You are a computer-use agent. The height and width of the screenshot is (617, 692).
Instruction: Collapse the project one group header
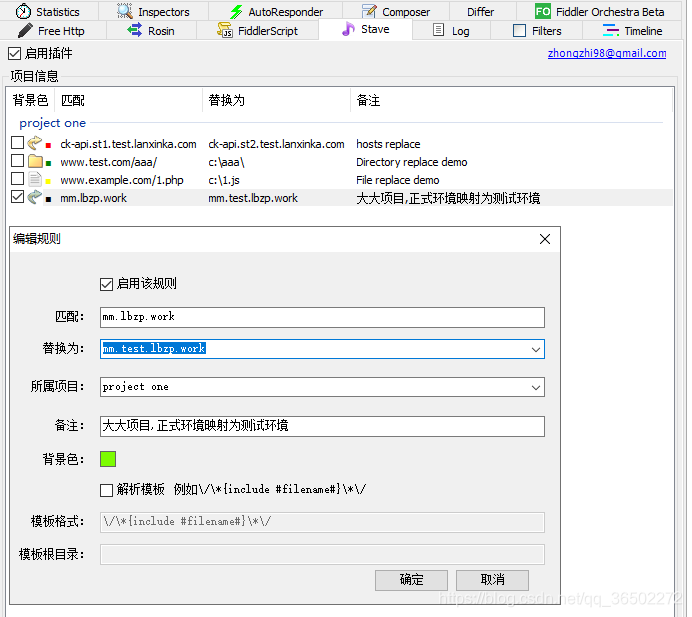pos(53,123)
